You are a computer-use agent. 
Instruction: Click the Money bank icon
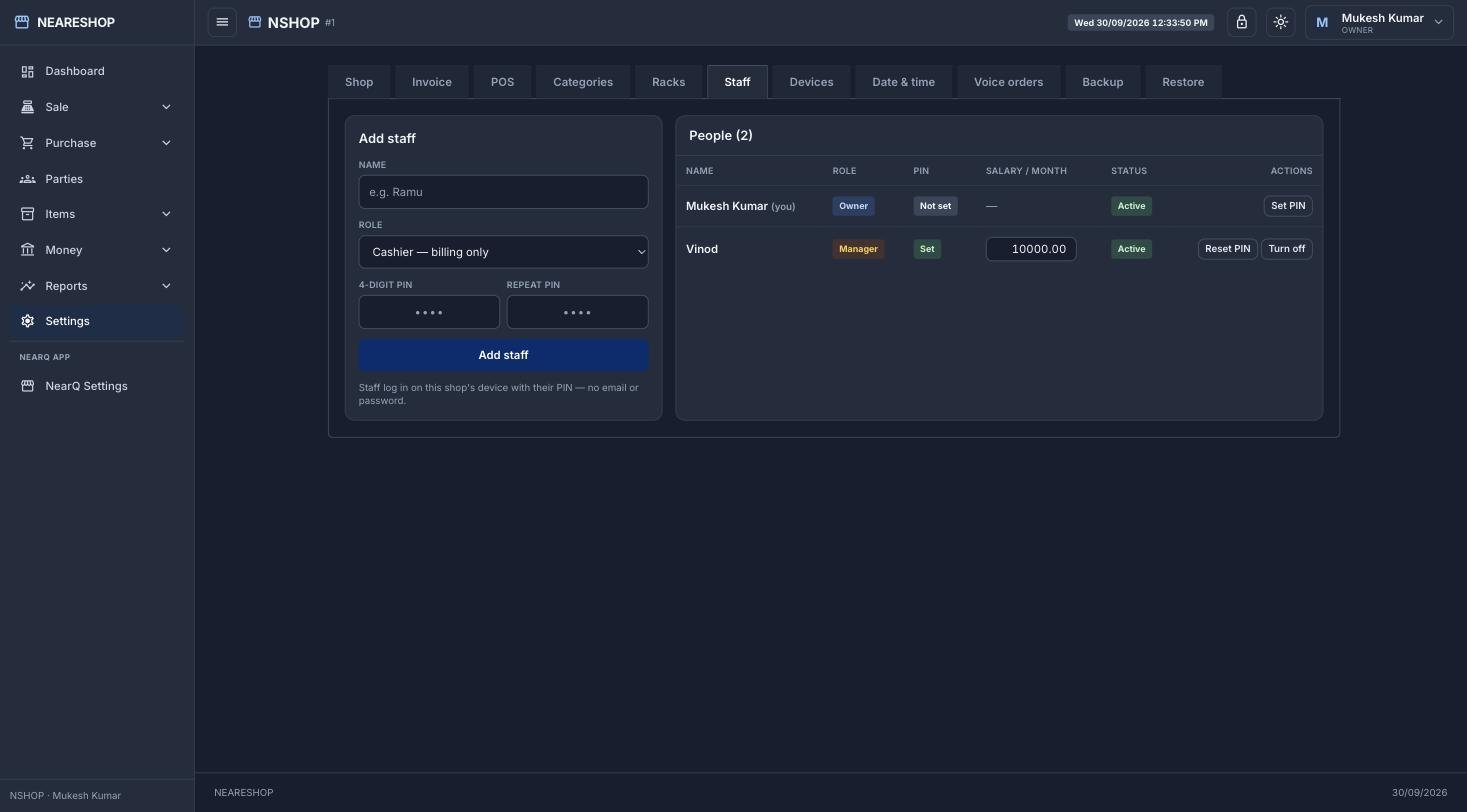coord(28,250)
